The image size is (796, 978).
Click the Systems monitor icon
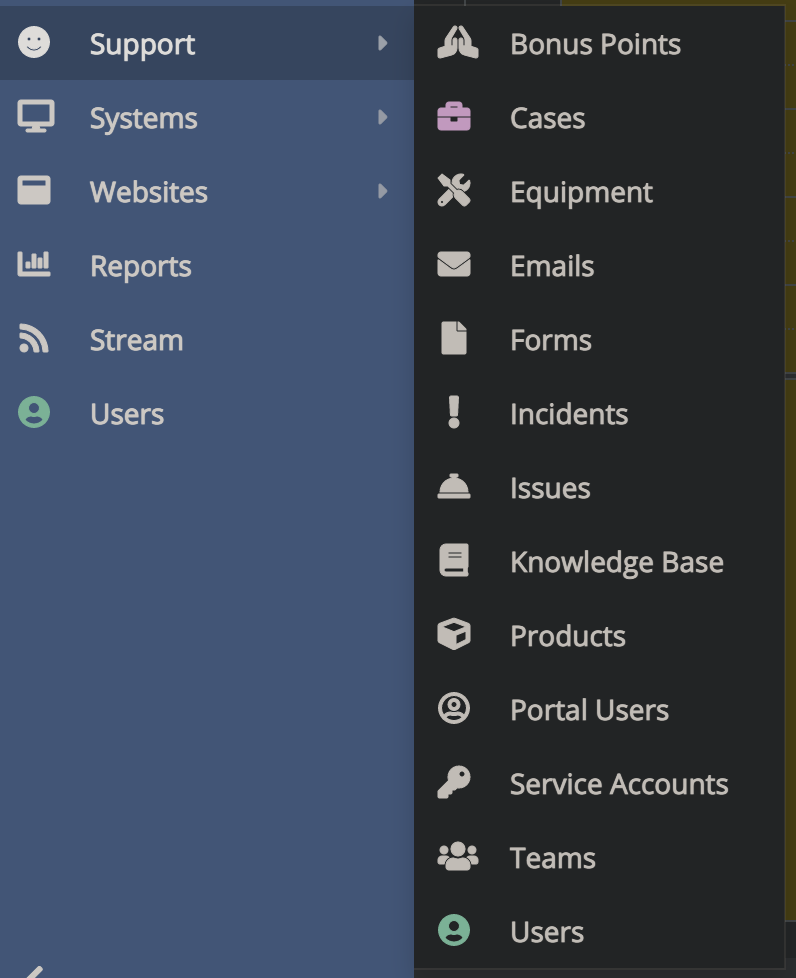[x=35, y=118]
